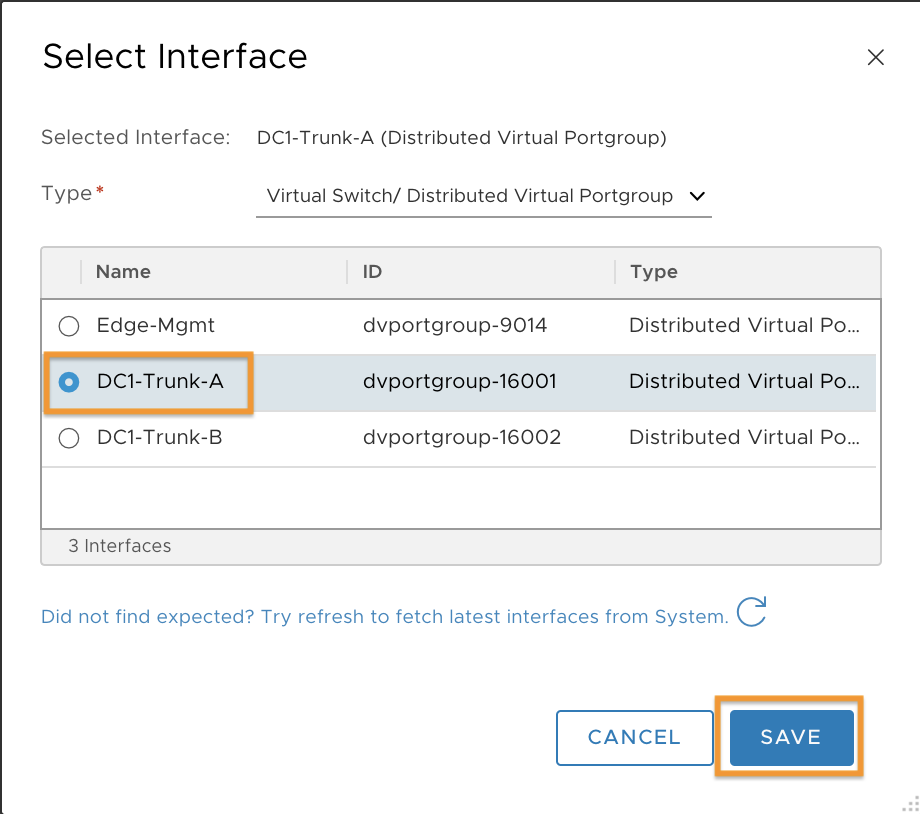
Task: Click the Name column header
Action: [x=123, y=272]
